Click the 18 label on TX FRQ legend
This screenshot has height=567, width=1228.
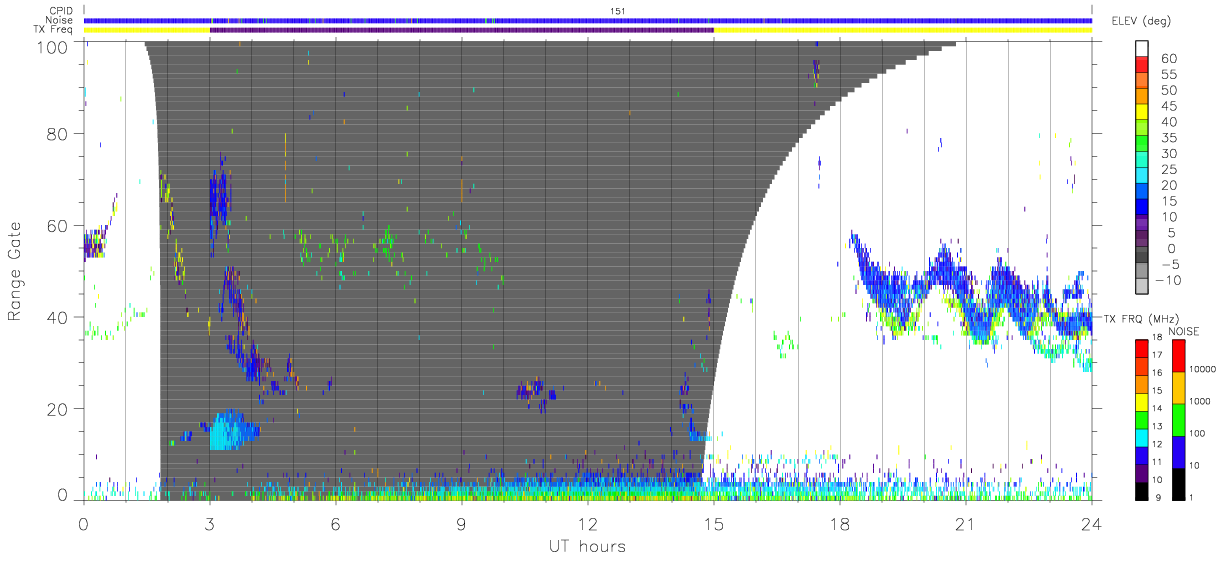tap(1155, 338)
